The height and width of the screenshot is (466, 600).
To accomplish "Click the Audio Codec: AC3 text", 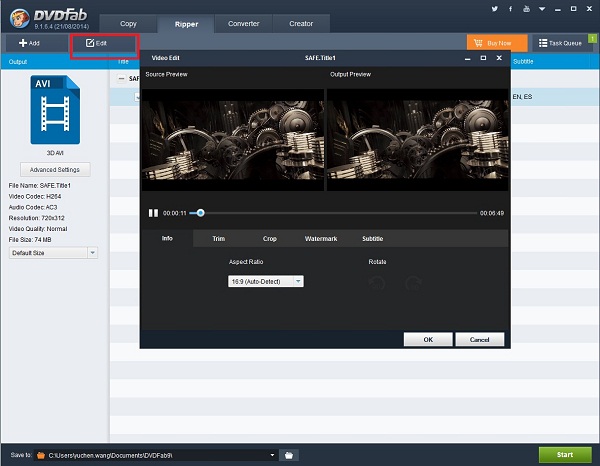I will [x=33, y=207].
